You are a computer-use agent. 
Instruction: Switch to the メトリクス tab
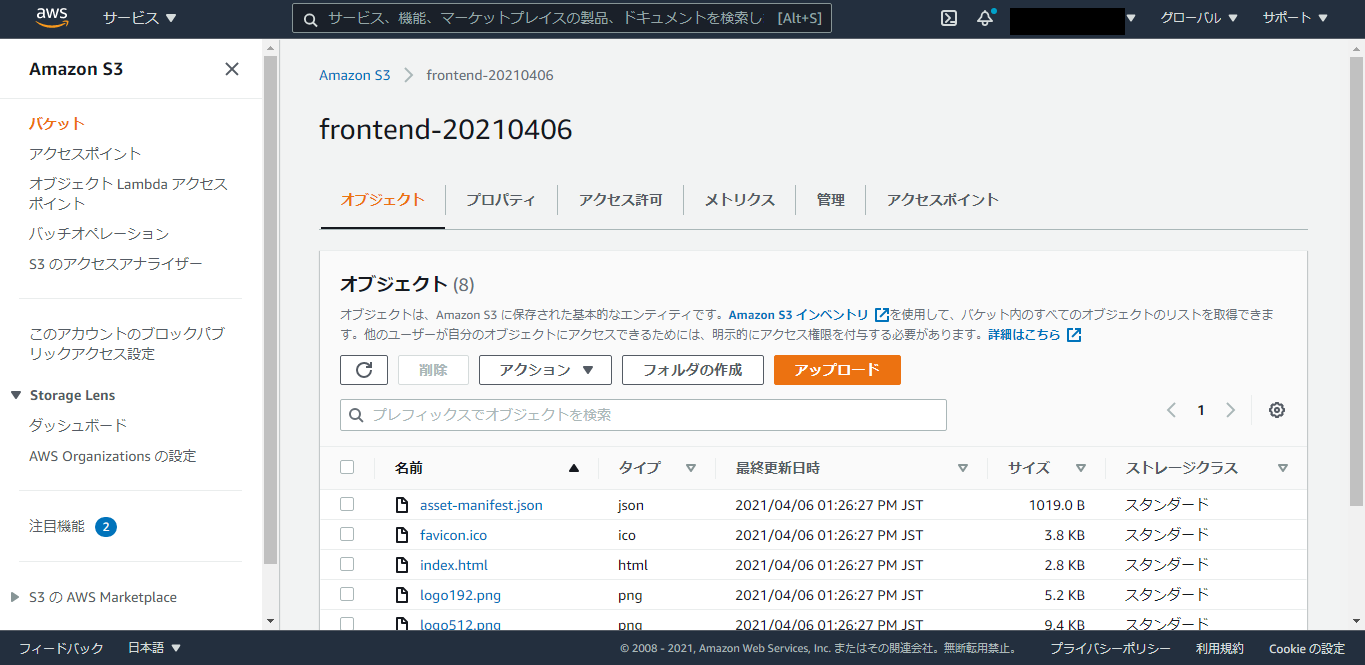tap(739, 200)
